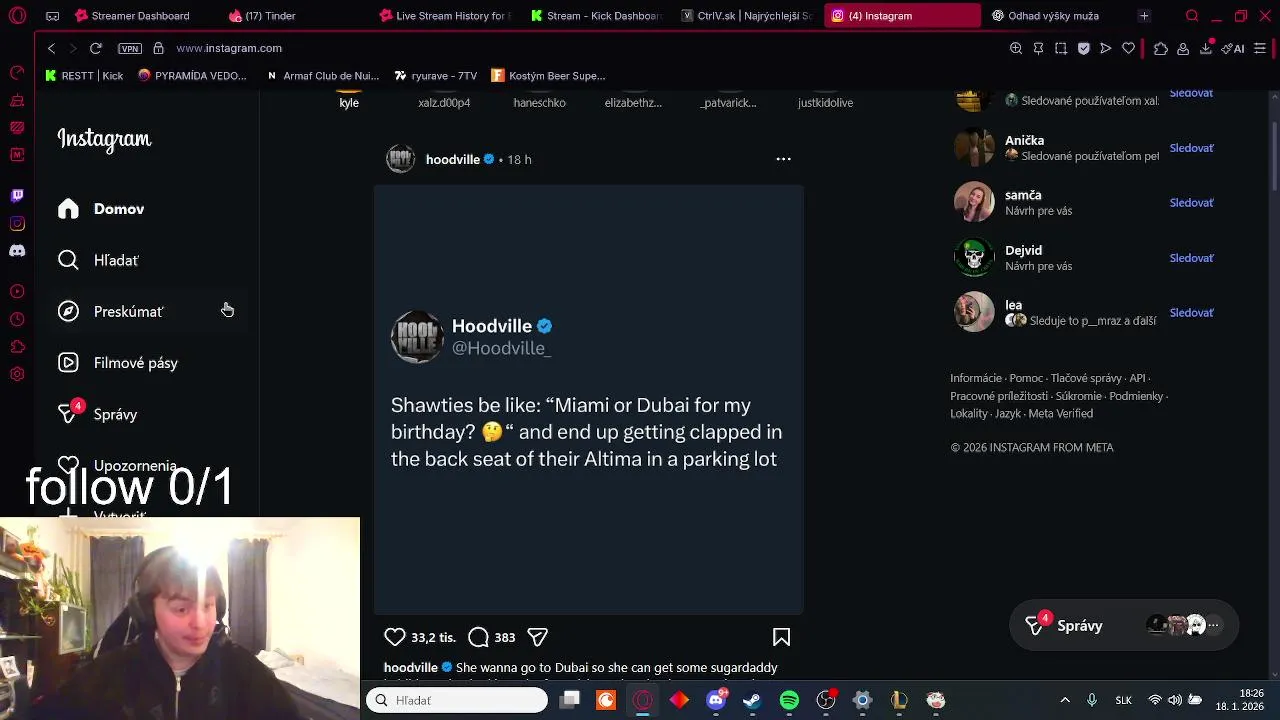Share the post via paper plane icon
Viewport: 1280px width, 720px height.
537,637
